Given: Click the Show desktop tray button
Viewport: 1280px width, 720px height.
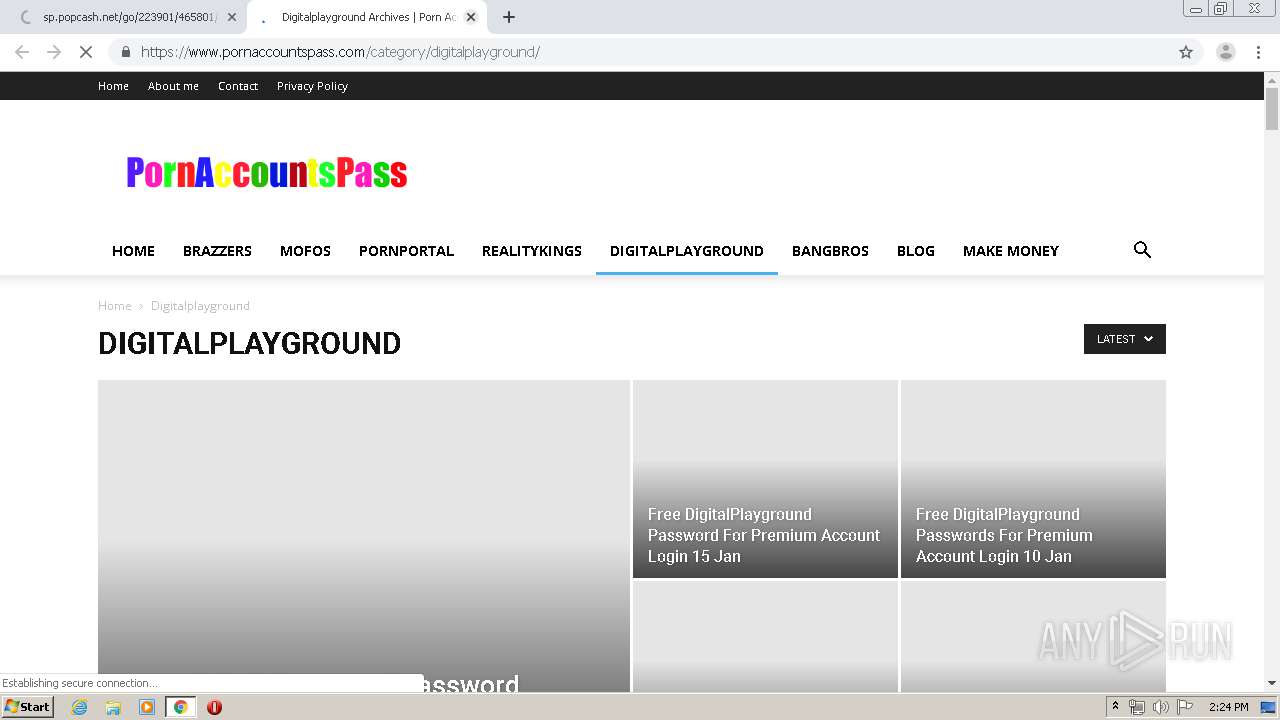Looking at the screenshot, I should click(1268, 707).
